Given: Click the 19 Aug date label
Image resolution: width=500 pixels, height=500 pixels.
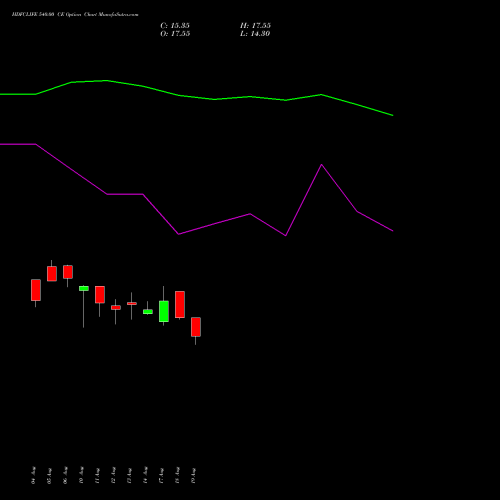Looking at the screenshot, I should [x=193, y=475].
